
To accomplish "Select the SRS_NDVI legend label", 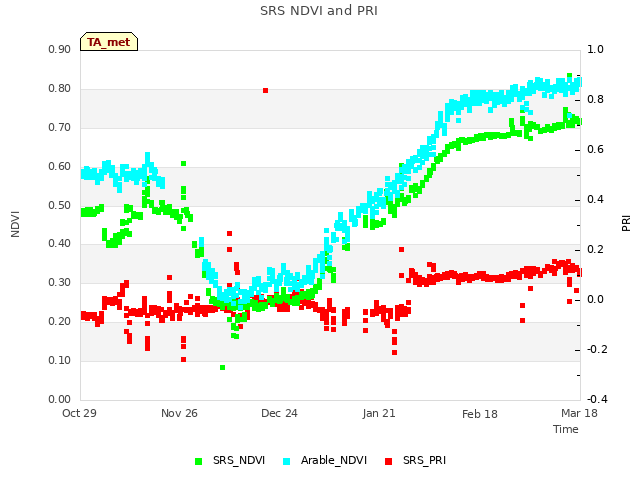I will (x=239, y=460).
